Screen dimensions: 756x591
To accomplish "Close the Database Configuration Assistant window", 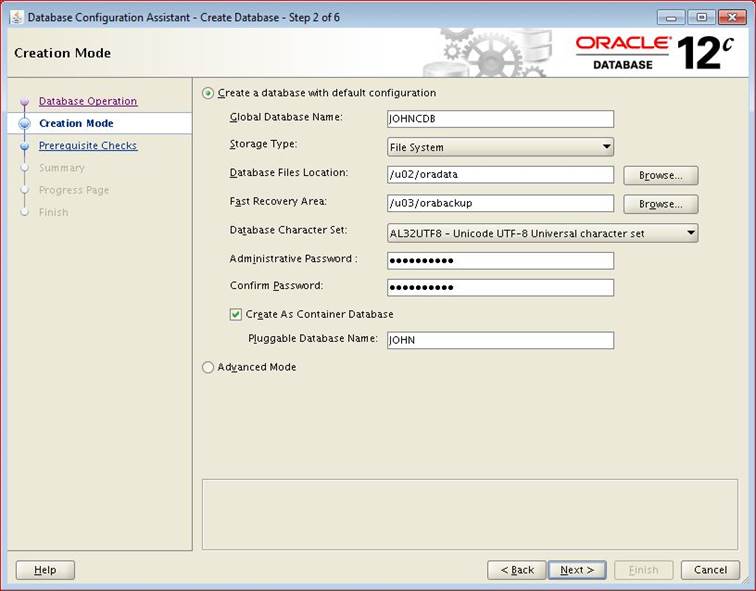I will click(x=732, y=18).
